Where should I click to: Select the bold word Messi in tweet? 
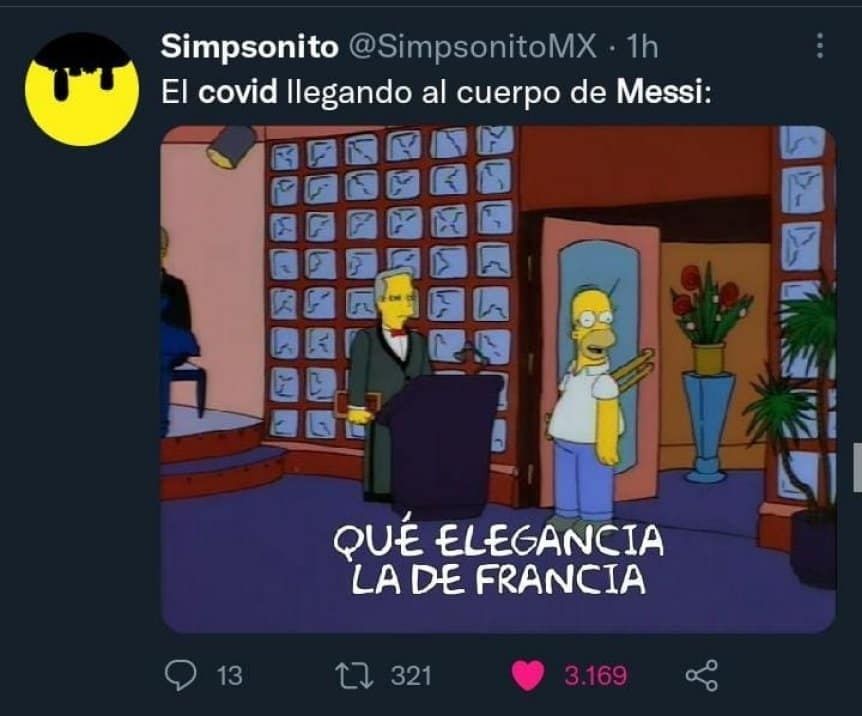click(x=660, y=92)
